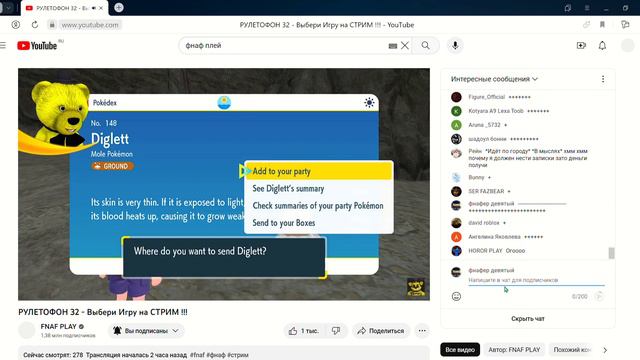Open the YouTube home logo
Image resolution: width=640 pixels, height=360 pixels.
(37, 46)
